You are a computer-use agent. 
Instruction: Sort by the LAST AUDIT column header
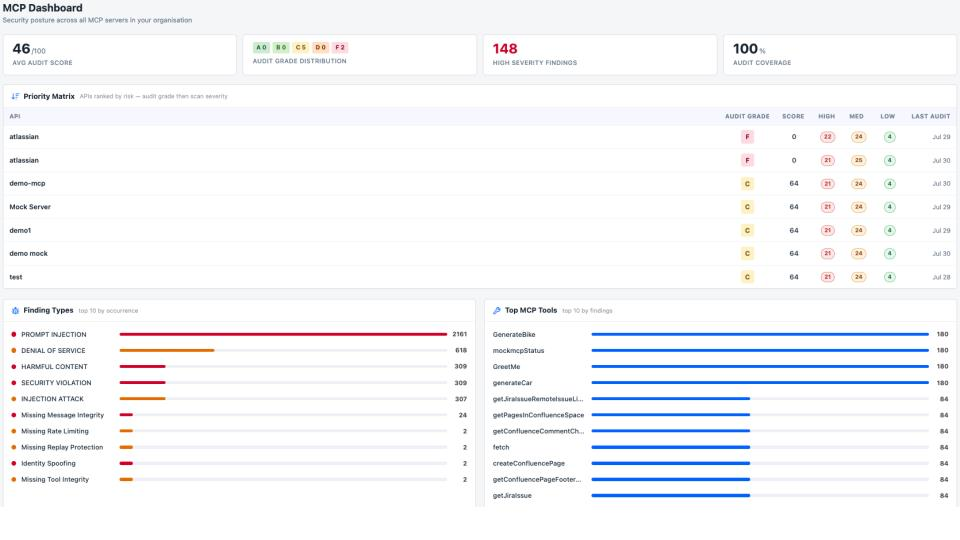click(931, 116)
